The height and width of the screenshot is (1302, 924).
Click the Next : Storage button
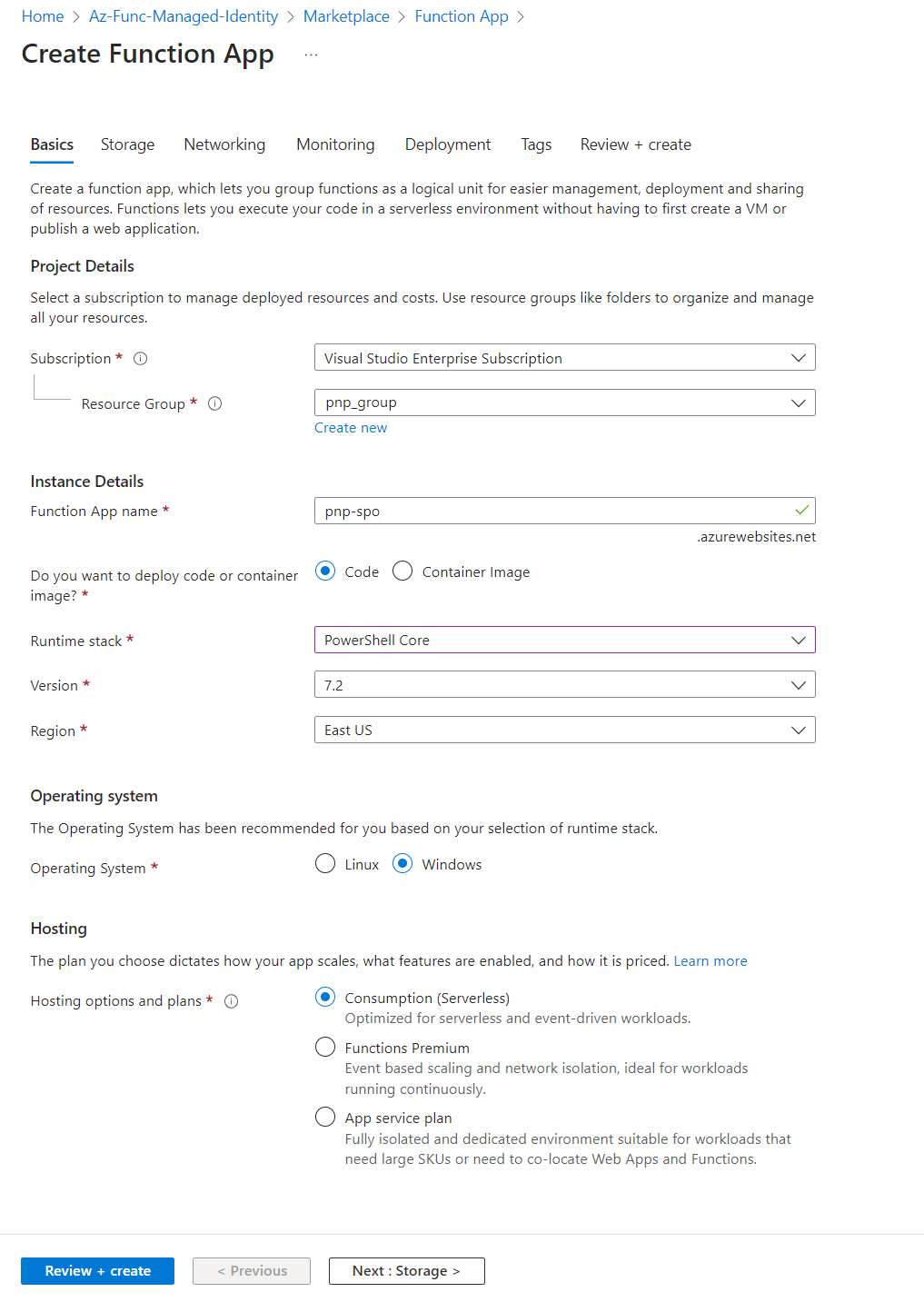(406, 1271)
